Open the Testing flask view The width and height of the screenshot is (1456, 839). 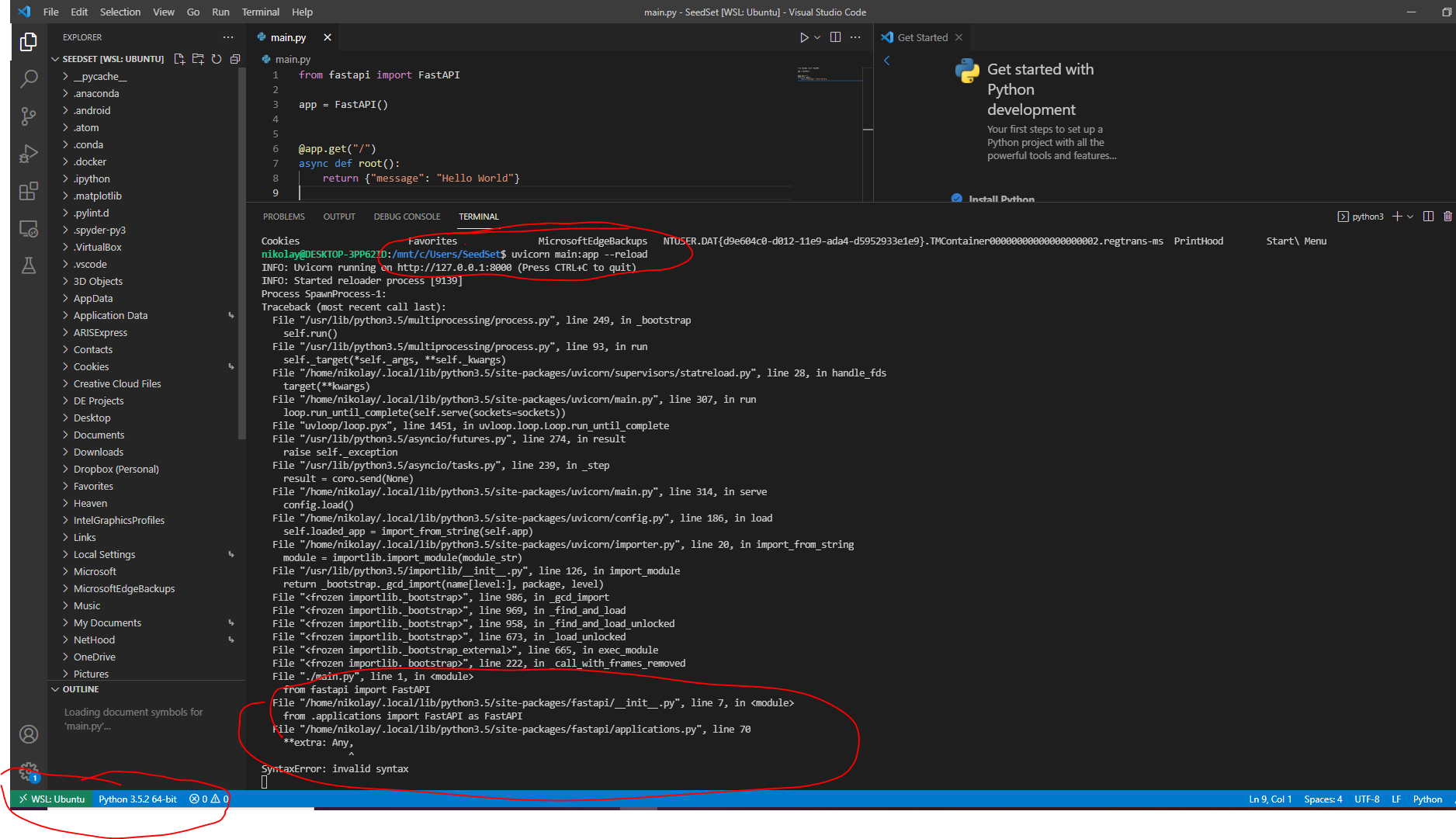[x=29, y=265]
